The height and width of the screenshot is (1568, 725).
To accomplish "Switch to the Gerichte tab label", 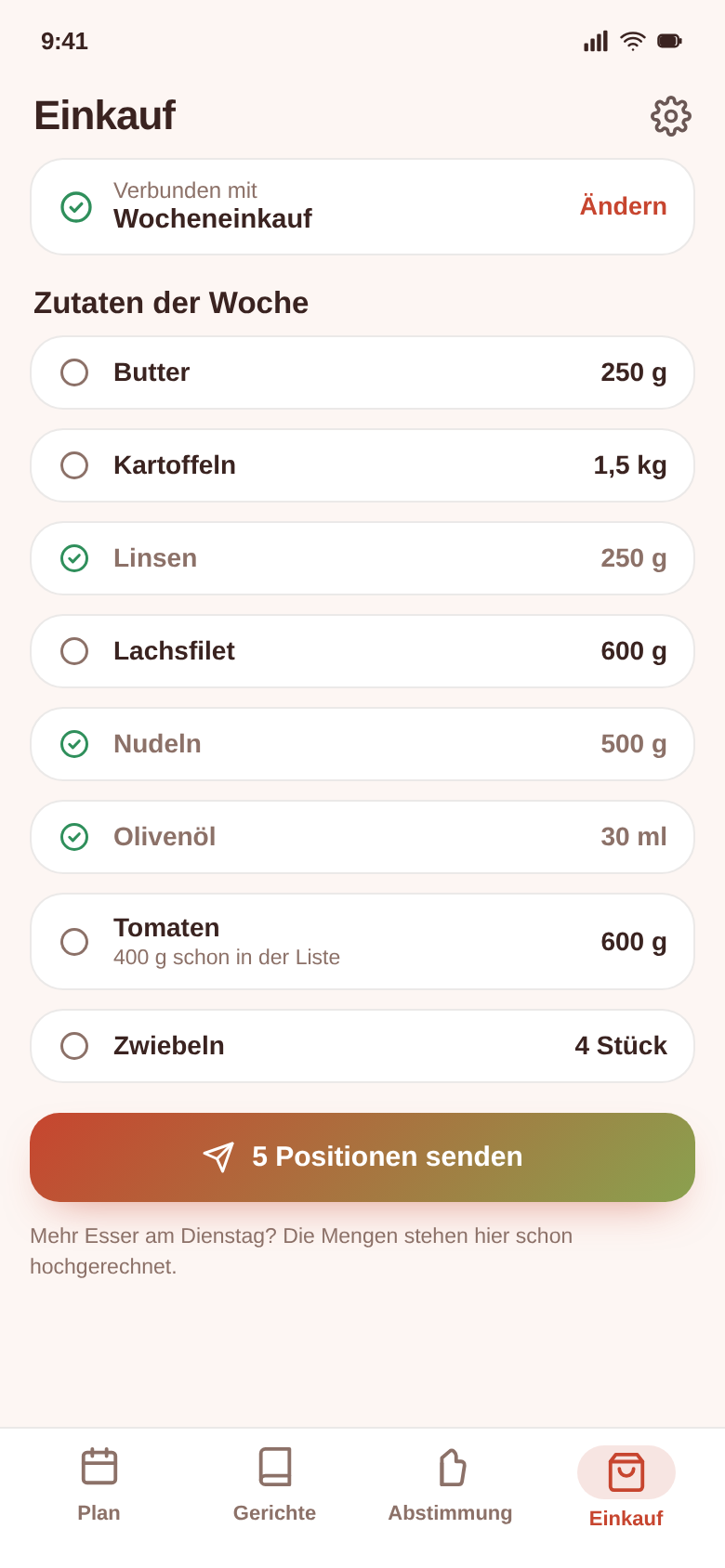I will 275,1513.
